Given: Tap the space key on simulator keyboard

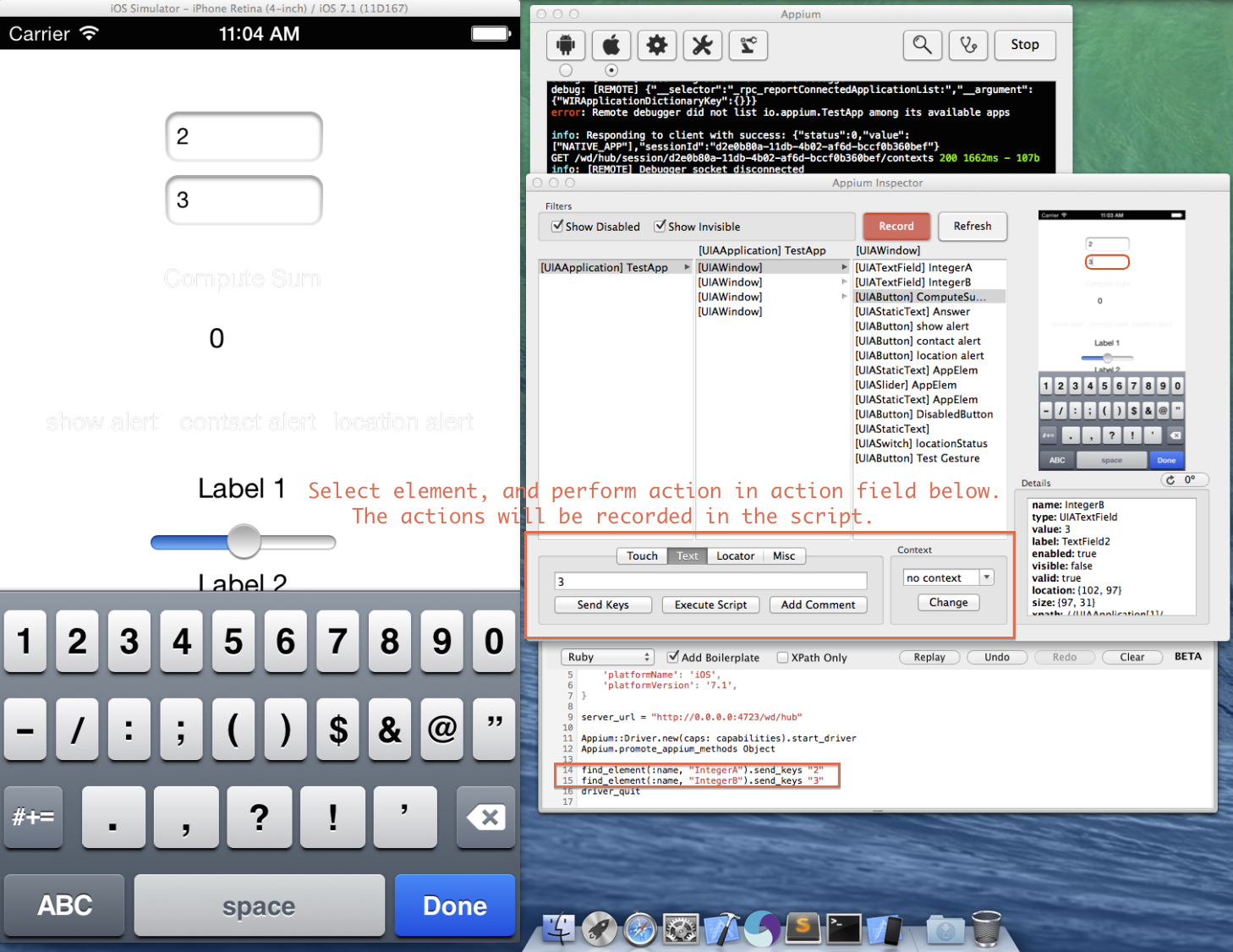Looking at the screenshot, I should [259, 905].
